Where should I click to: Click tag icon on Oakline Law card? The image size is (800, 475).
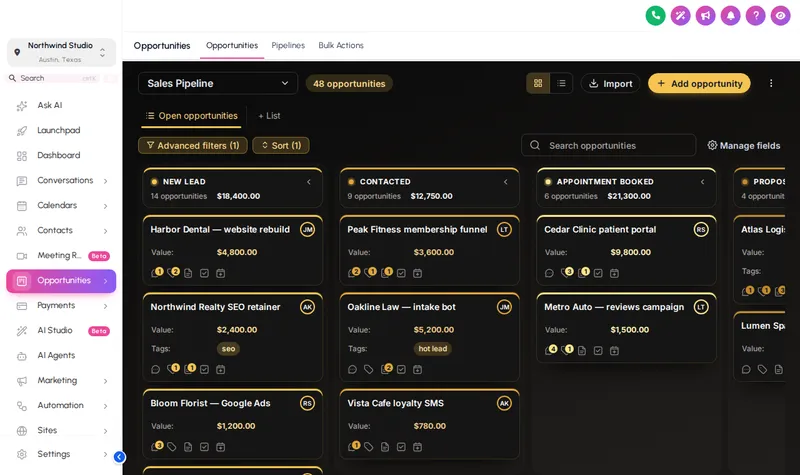tap(368, 369)
